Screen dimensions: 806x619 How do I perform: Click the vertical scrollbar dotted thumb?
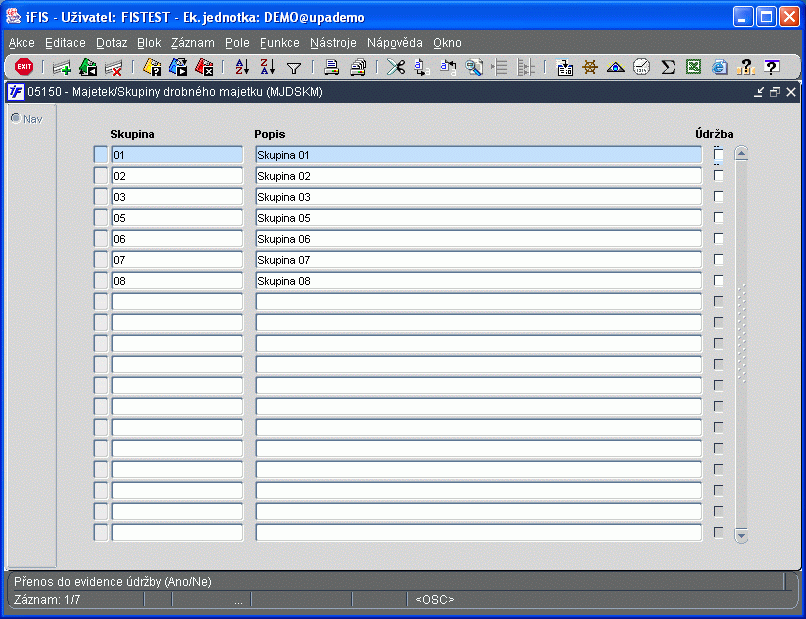click(741, 333)
